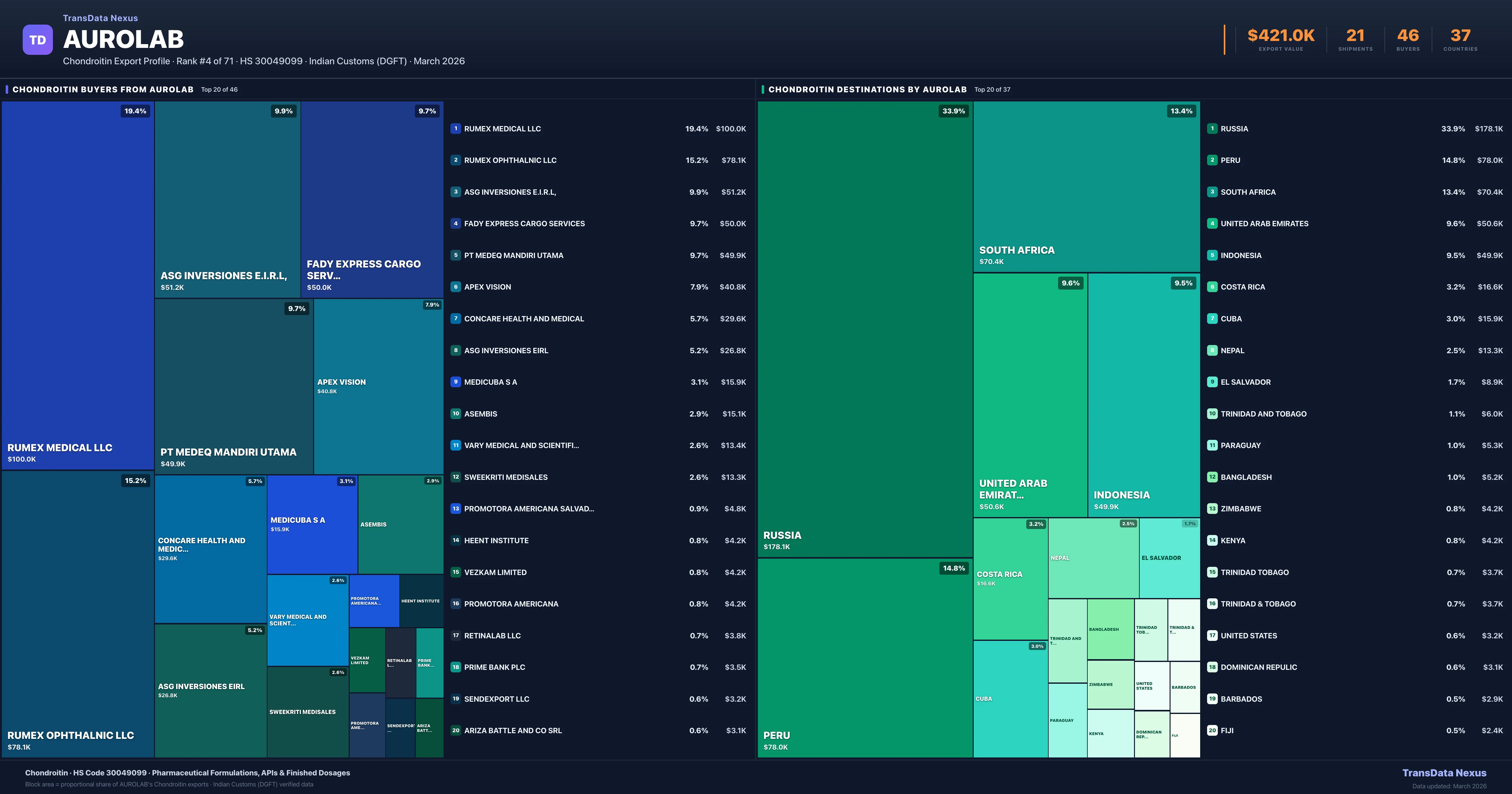1512x794 pixels.
Task: Click rank badge 1 beside RUMEX MEDICAL LLC
Action: (x=455, y=129)
